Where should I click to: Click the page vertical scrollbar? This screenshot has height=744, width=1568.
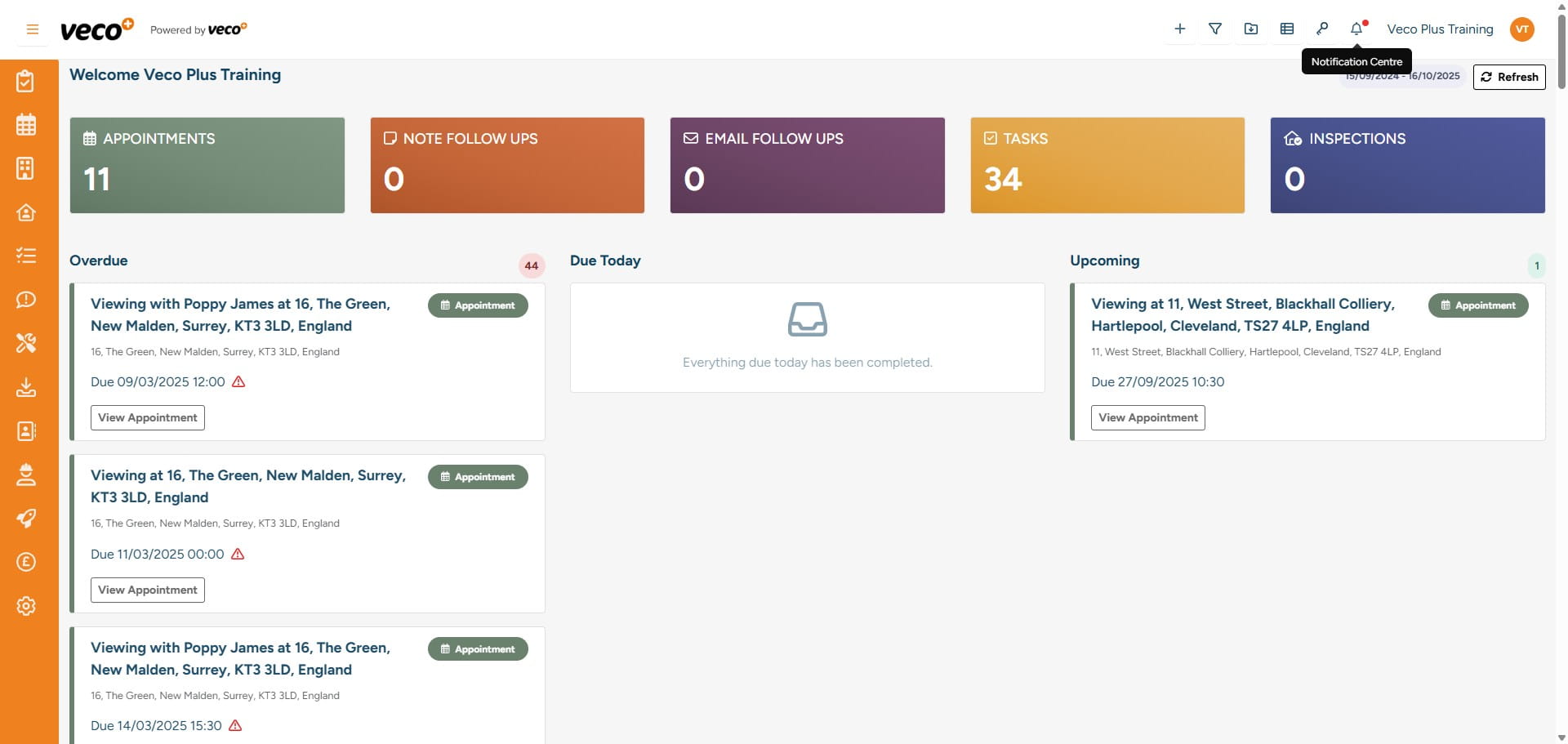1561,49
